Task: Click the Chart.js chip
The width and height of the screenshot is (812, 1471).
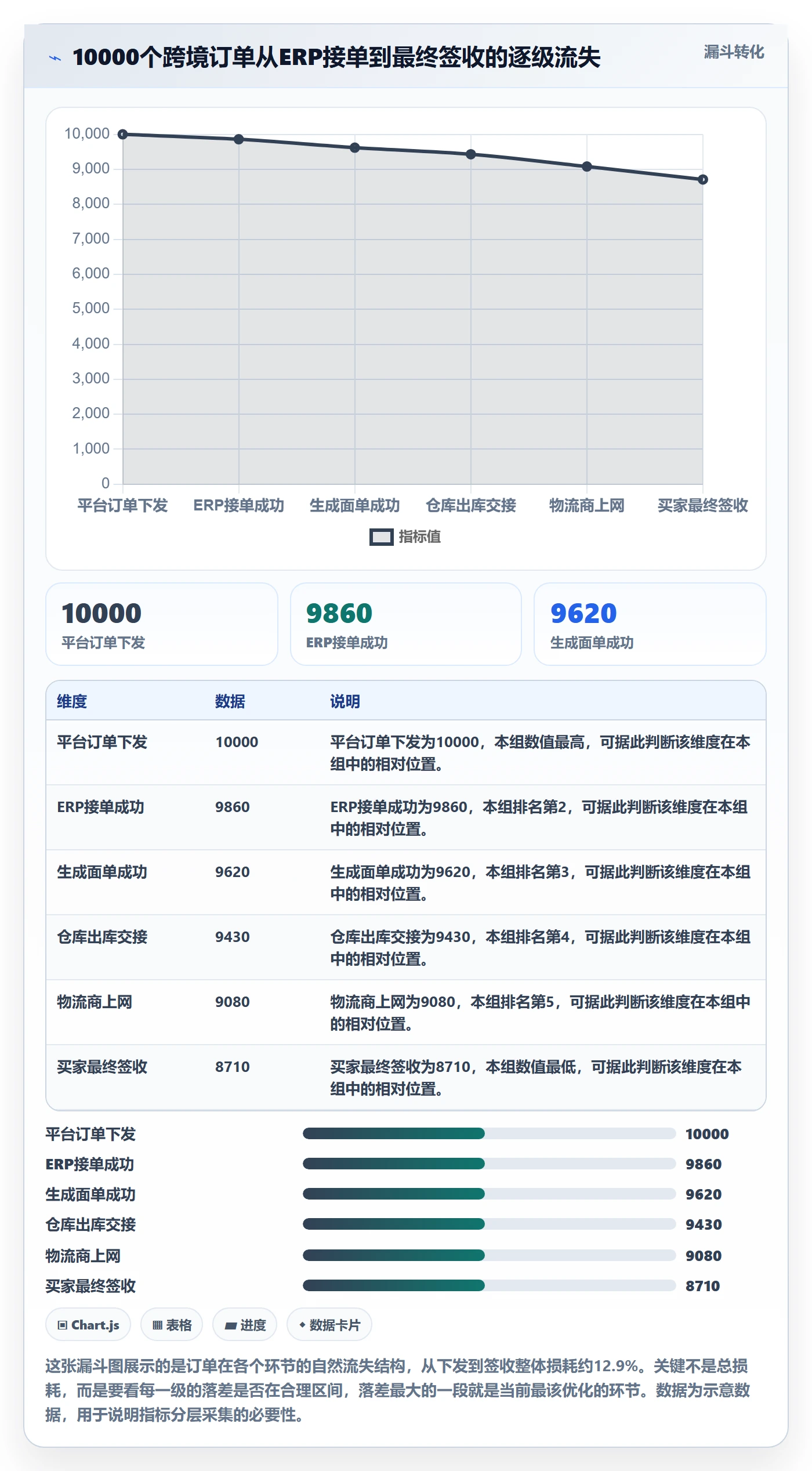Action: click(x=88, y=1325)
